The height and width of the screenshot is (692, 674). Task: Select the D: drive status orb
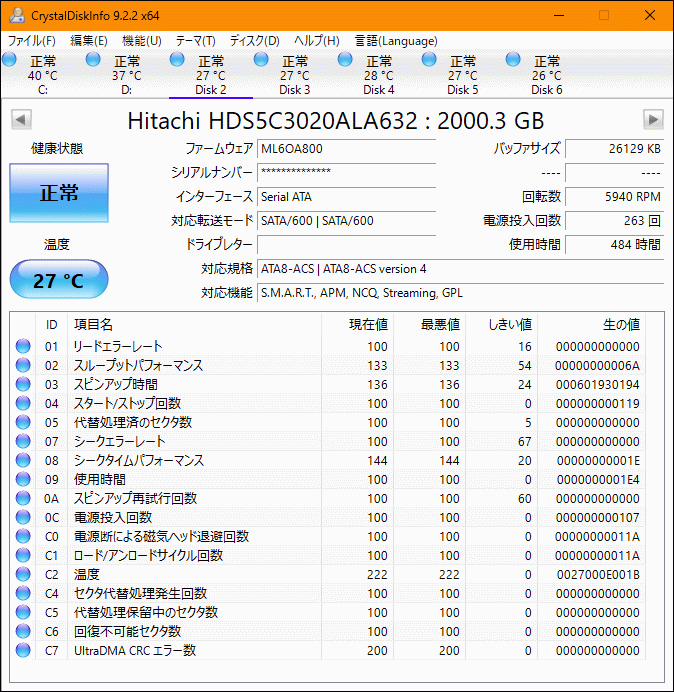93,60
